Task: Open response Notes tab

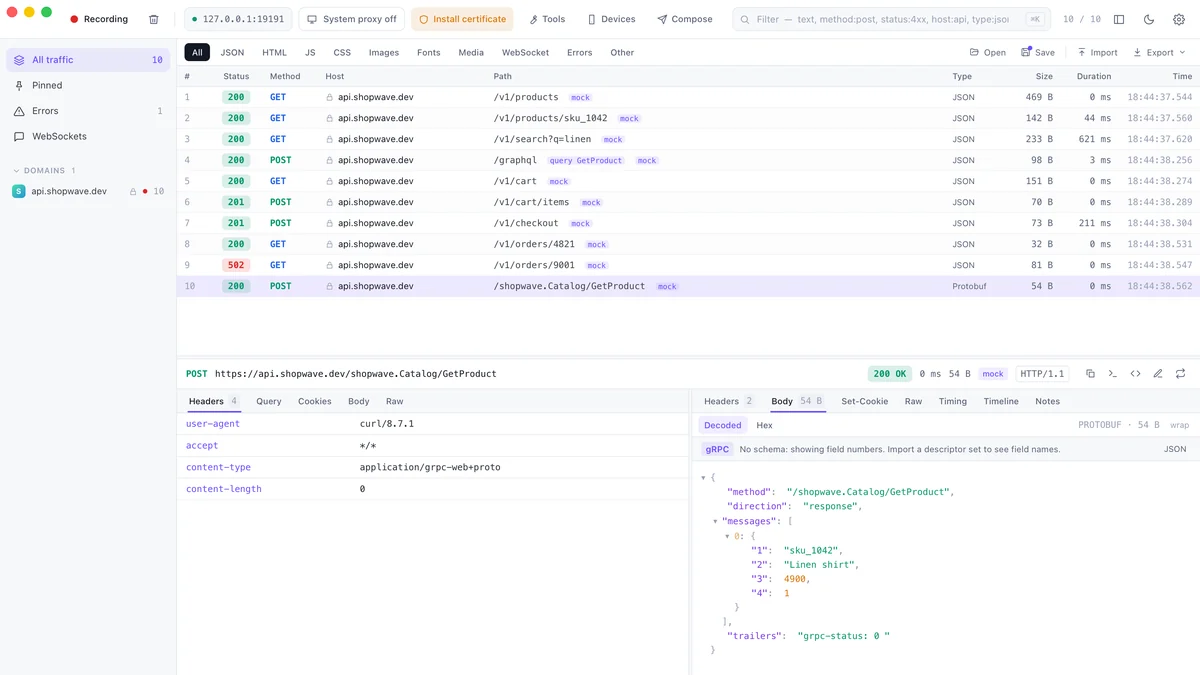Action: [1047, 401]
